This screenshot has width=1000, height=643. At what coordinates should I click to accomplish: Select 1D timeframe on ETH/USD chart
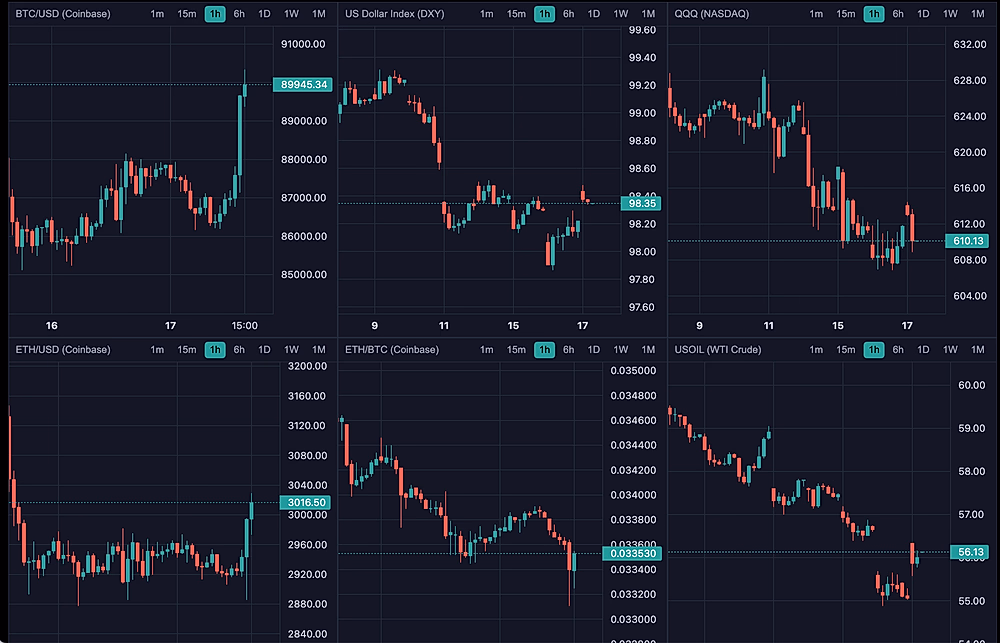264,349
